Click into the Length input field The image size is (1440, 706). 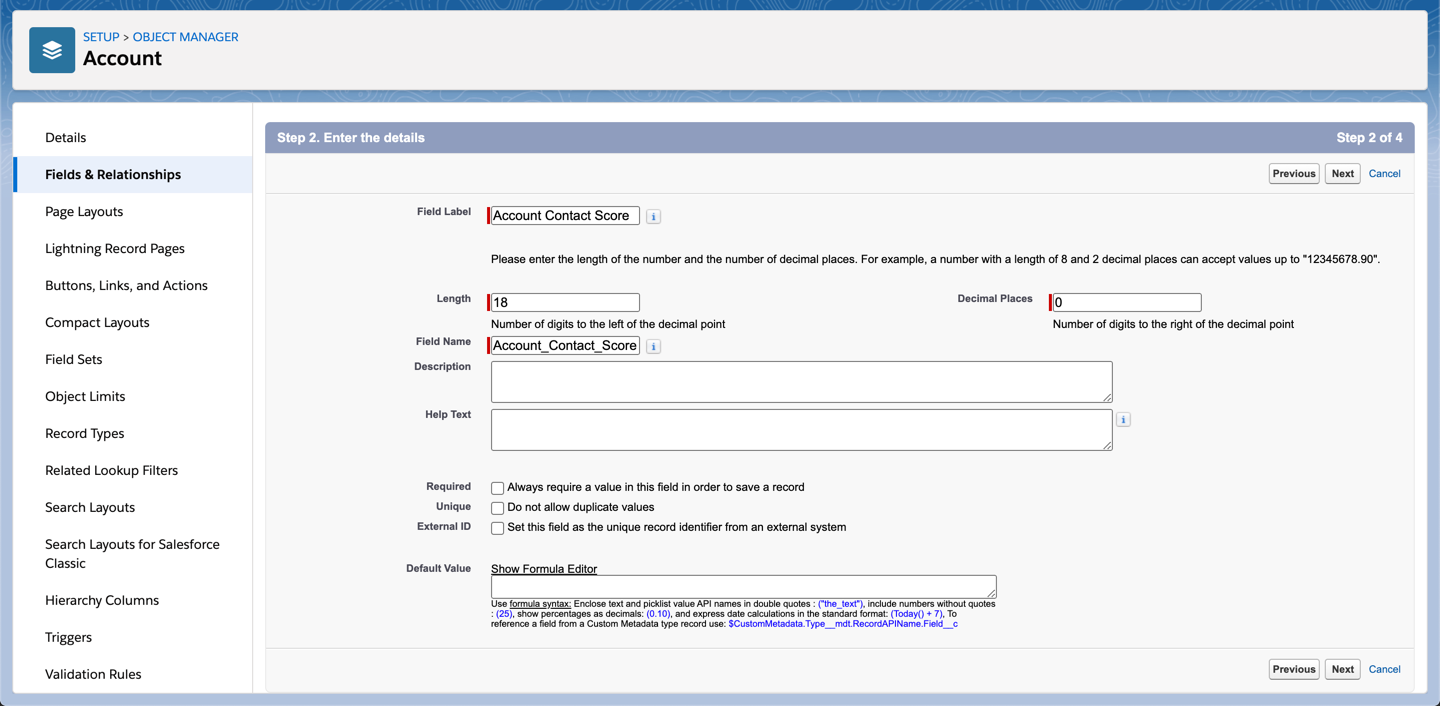(565, 302)
